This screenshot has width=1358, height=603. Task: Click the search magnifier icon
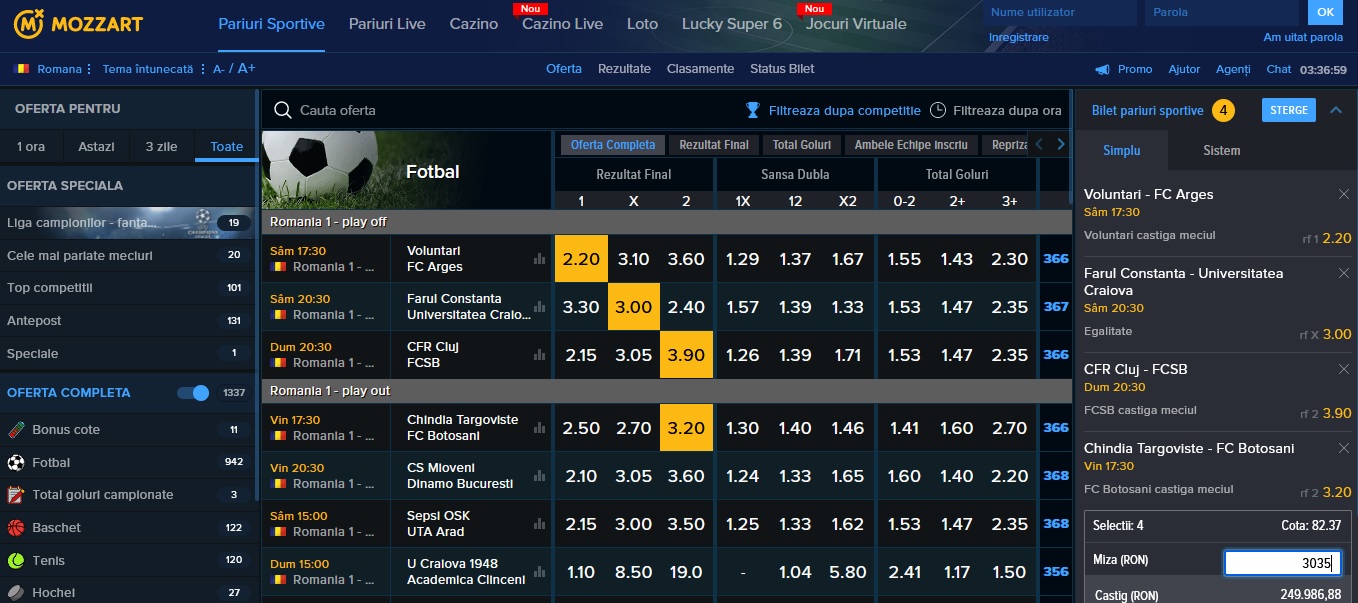pos(283,110)
